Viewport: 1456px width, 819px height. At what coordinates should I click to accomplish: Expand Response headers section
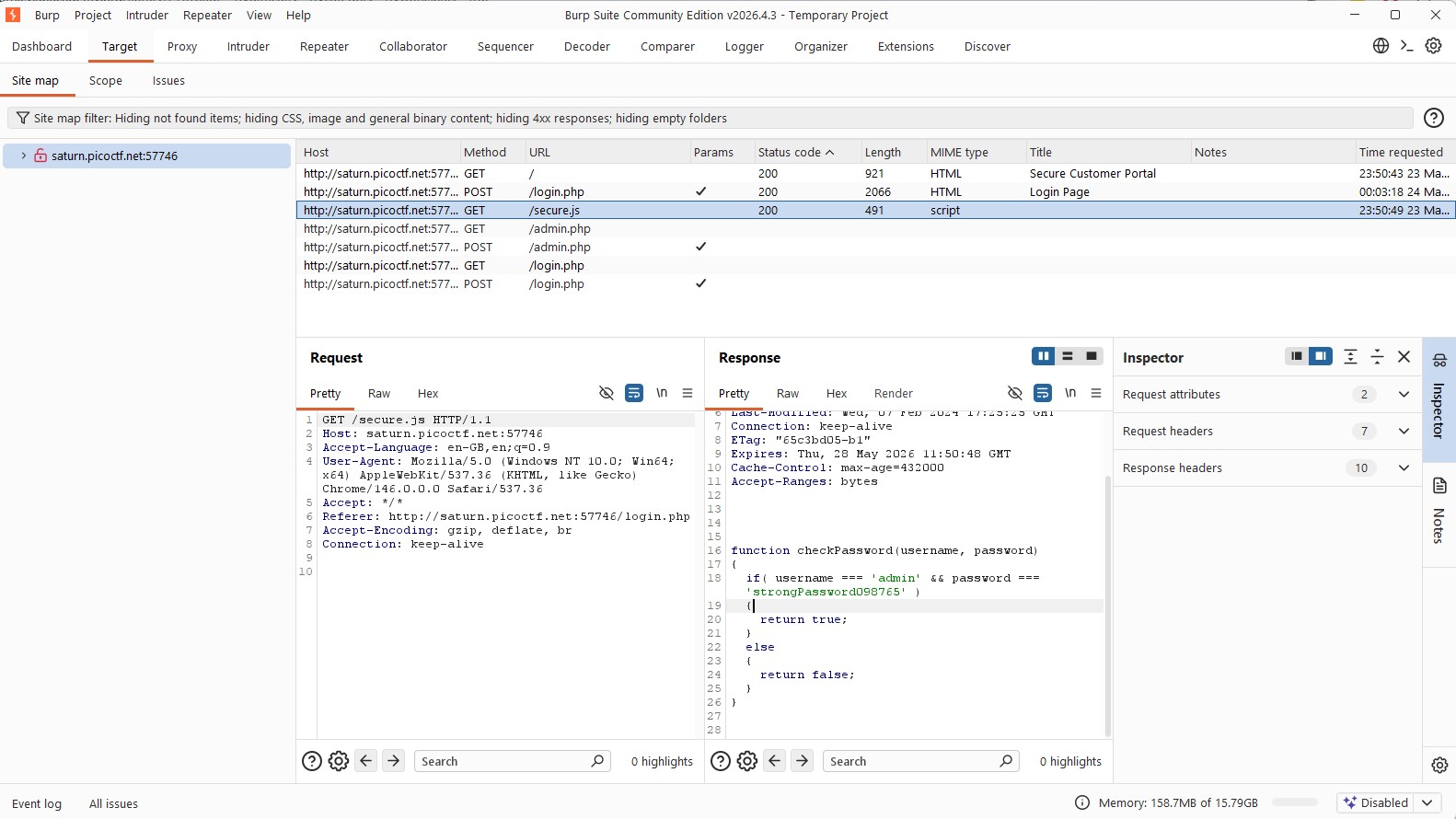click(1404, 467)
